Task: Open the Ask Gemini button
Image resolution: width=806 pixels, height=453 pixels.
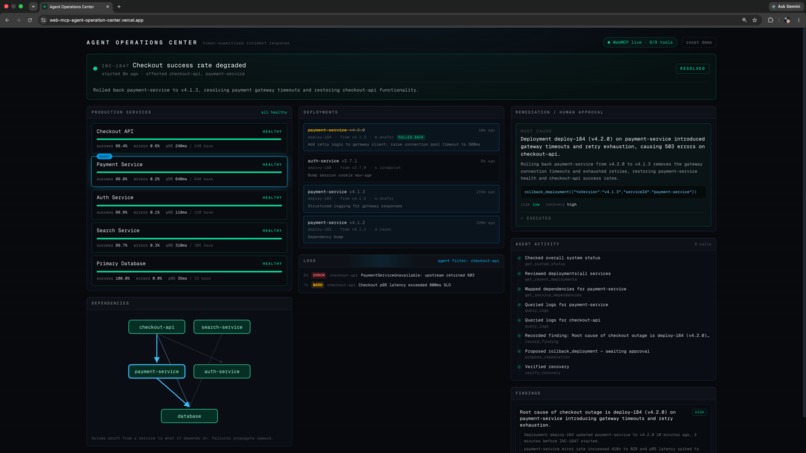Action: pos(785,7)
